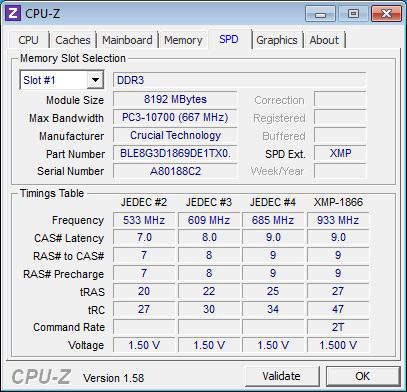The image size is (407, 392).
Task: Click the Serial Number A80188C2 field
Action: 175,171
